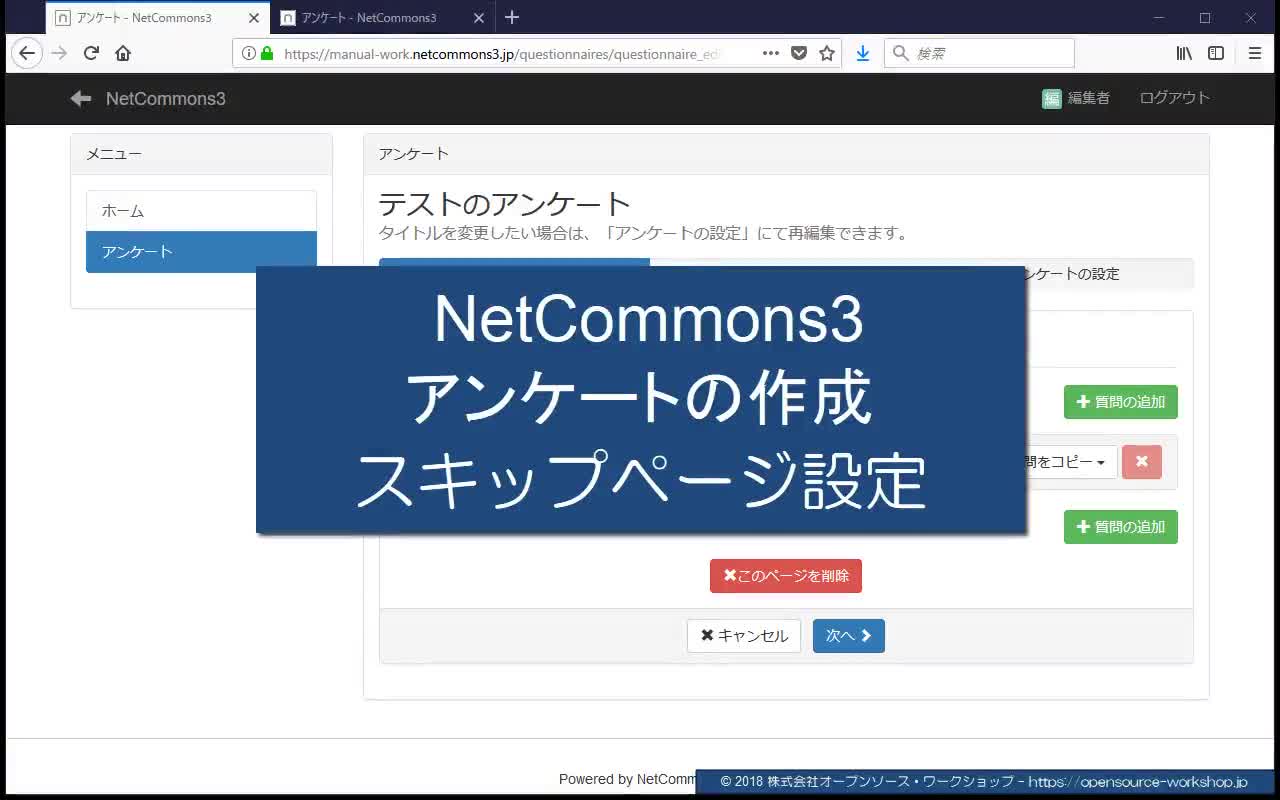
Task: Select the first アンケート - NetCommons3 tab
Action: click(158, 18)
